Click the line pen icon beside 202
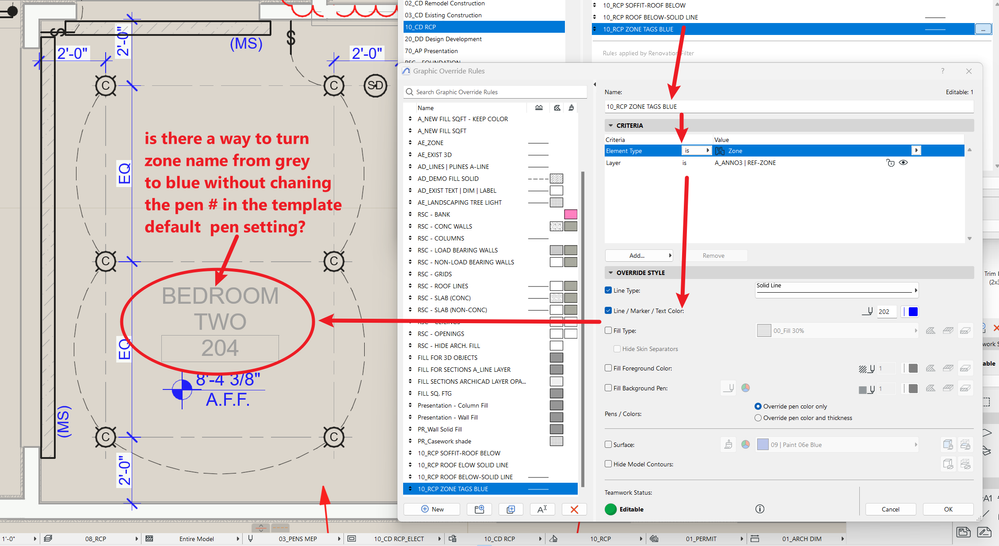999x546 pixels. pyautogui.click(x=867, y=312)
